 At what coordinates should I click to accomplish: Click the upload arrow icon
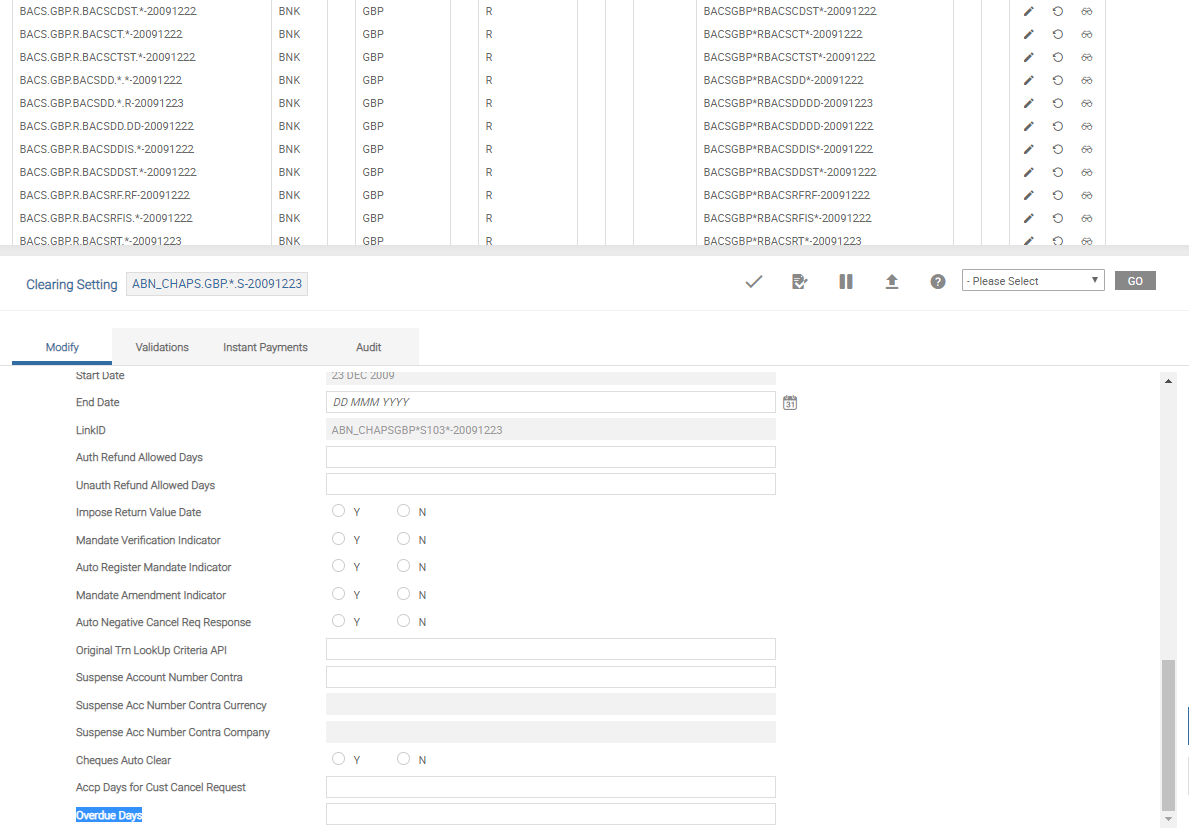(892, 282)
